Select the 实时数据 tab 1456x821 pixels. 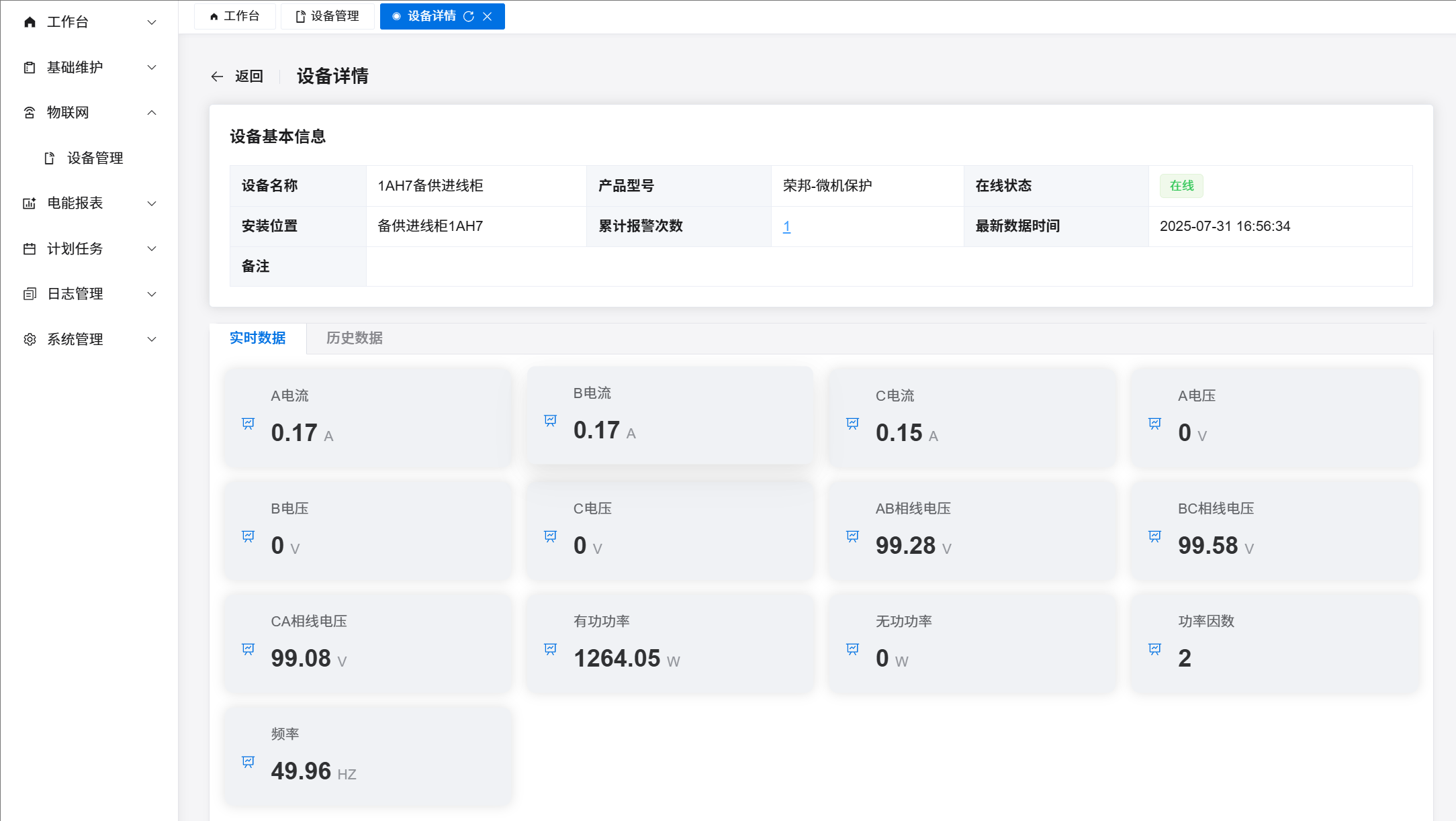257,338
